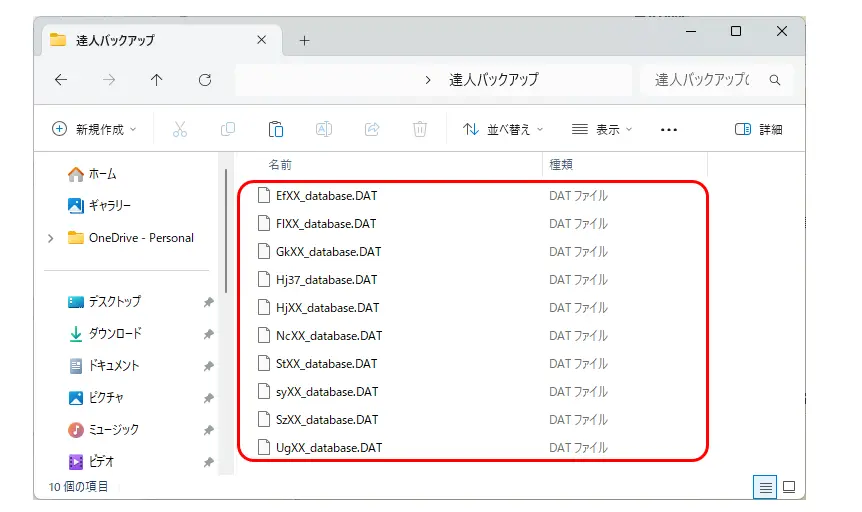This screenshot has width=862, height=512.
Task: Click the Paste clipboard icon
Action: (x=275, y=129)
